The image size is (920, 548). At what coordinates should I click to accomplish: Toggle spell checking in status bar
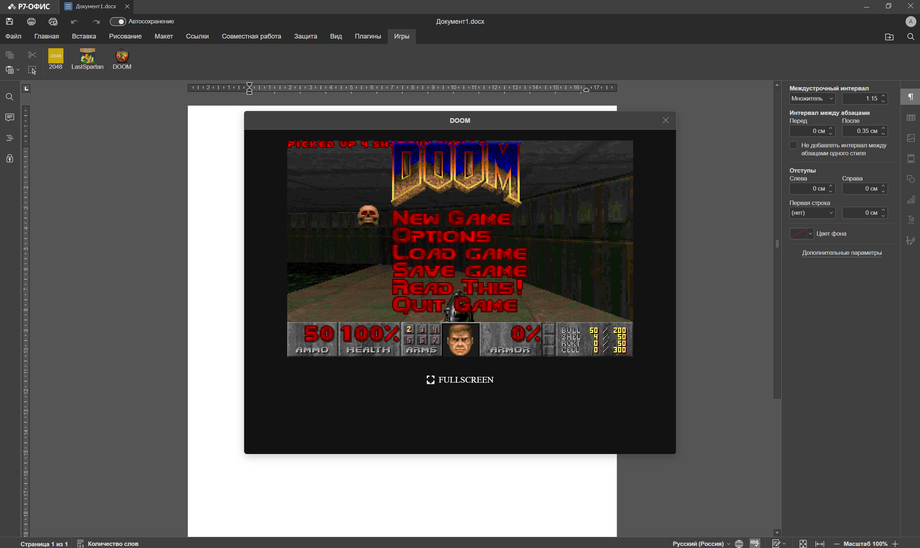[x=755, y=543]
